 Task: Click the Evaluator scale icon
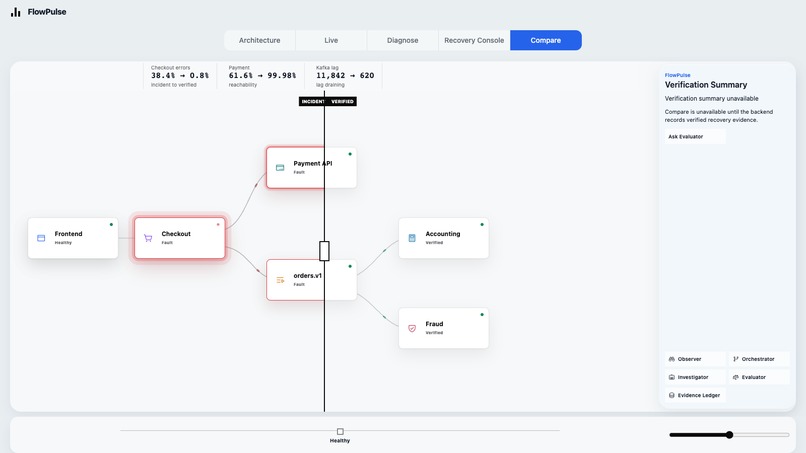pos(736,377)
